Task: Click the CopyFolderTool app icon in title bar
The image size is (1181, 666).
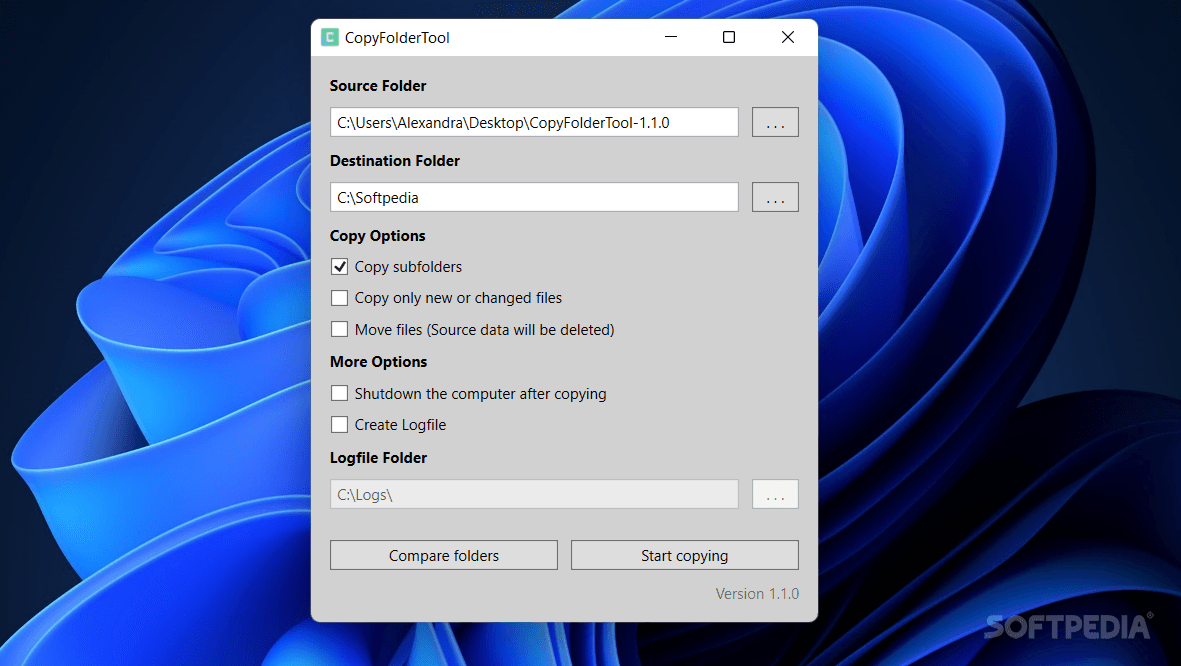Action: pyautogui.click(x=330, y=38)
